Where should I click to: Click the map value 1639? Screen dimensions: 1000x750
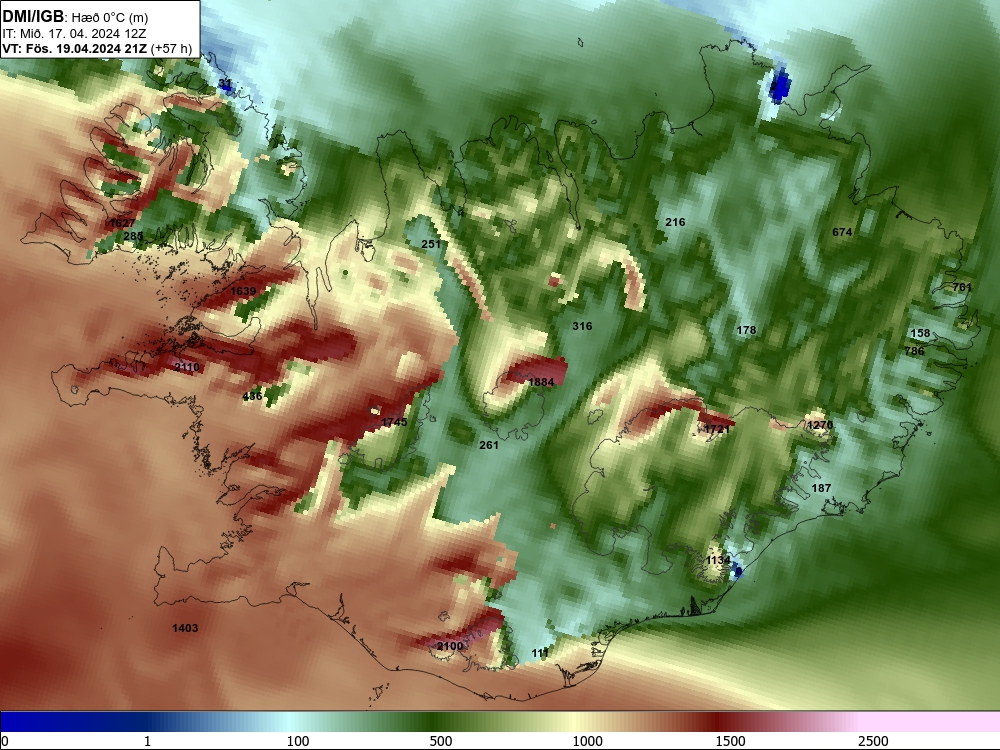(x=243, y=291)
